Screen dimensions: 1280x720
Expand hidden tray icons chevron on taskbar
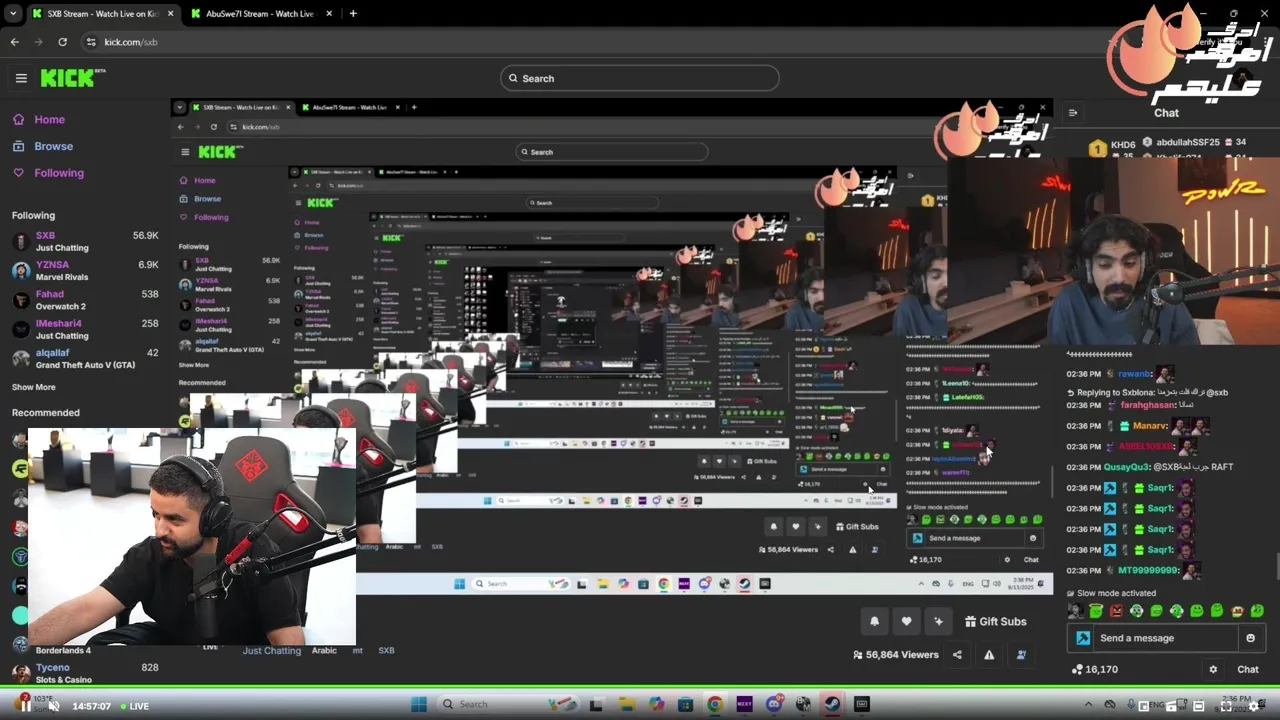point(1088,704)
